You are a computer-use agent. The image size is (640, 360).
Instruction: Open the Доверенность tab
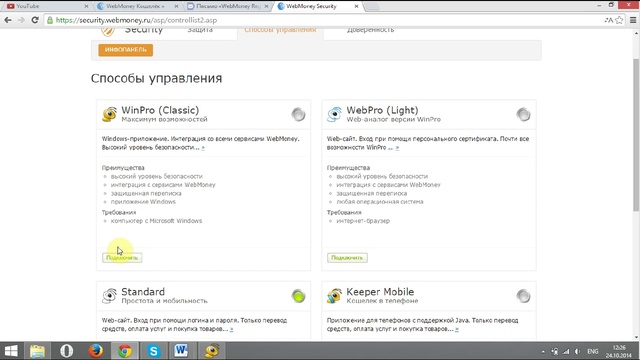(371, 30)
